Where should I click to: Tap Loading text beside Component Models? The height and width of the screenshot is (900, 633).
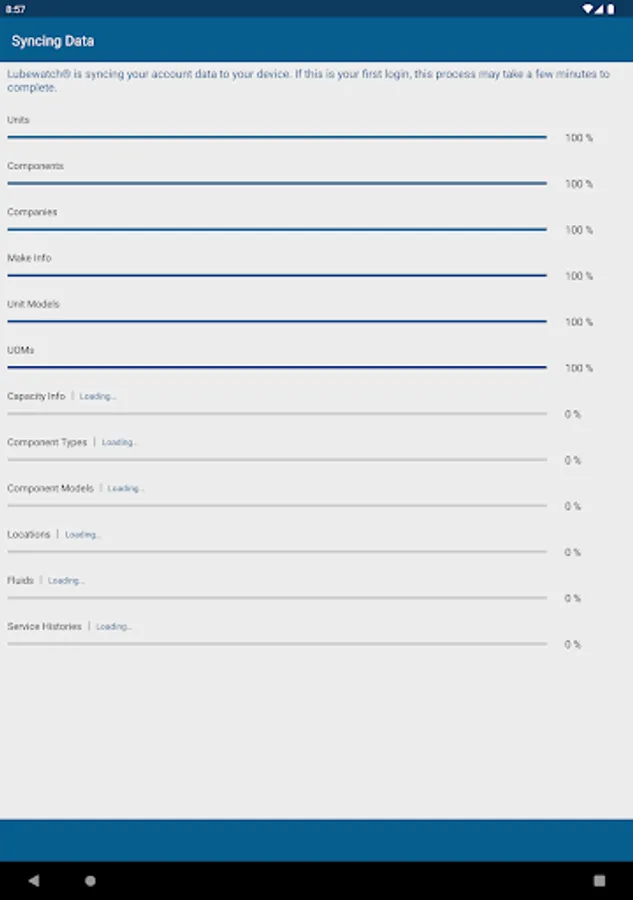(x=126, y=488)
